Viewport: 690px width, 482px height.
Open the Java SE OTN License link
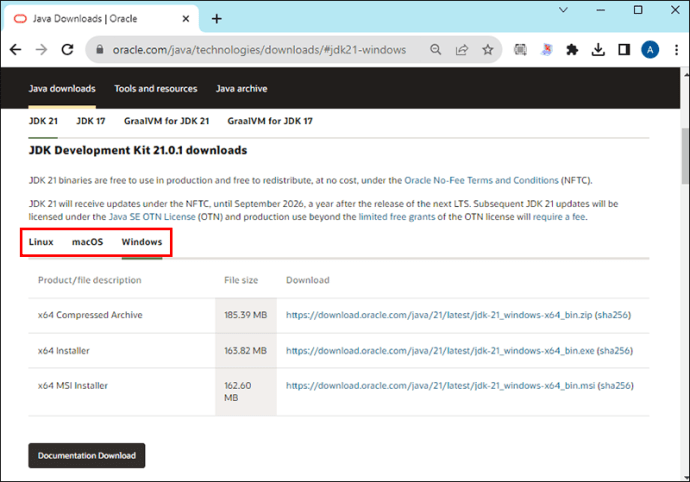[152, 217]
